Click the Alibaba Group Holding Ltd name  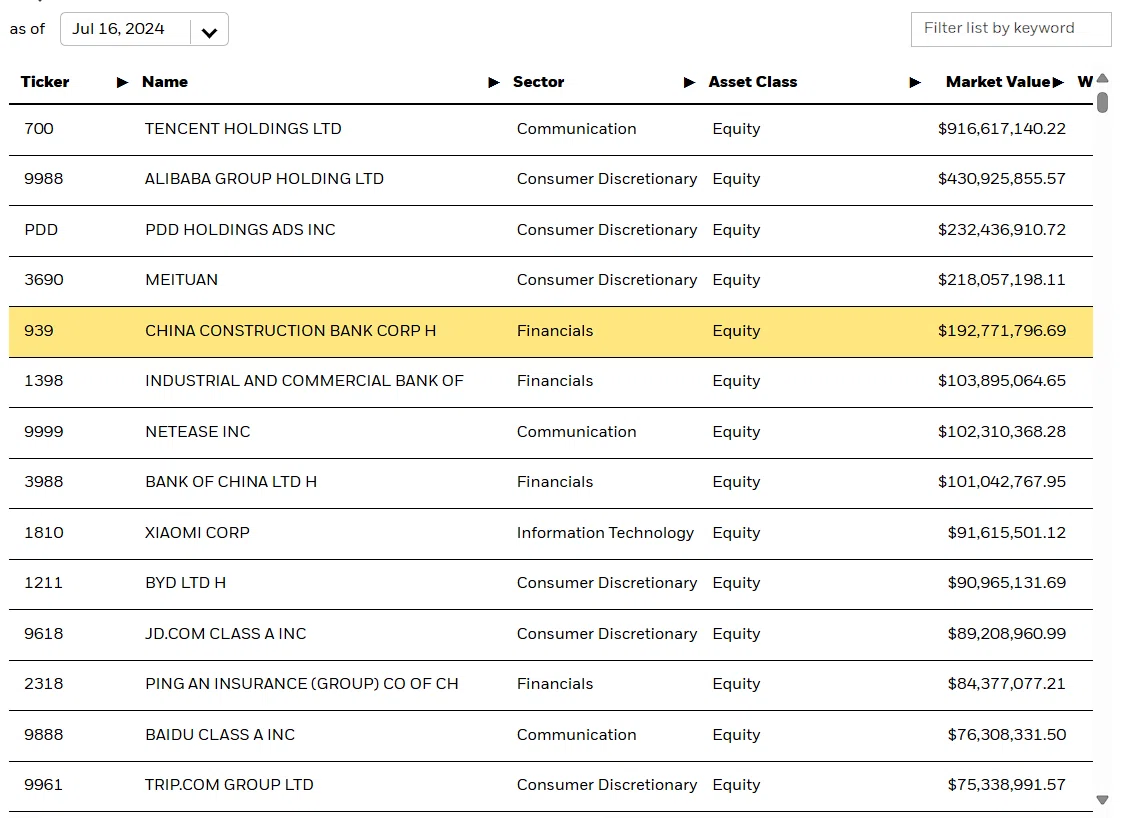264,179
